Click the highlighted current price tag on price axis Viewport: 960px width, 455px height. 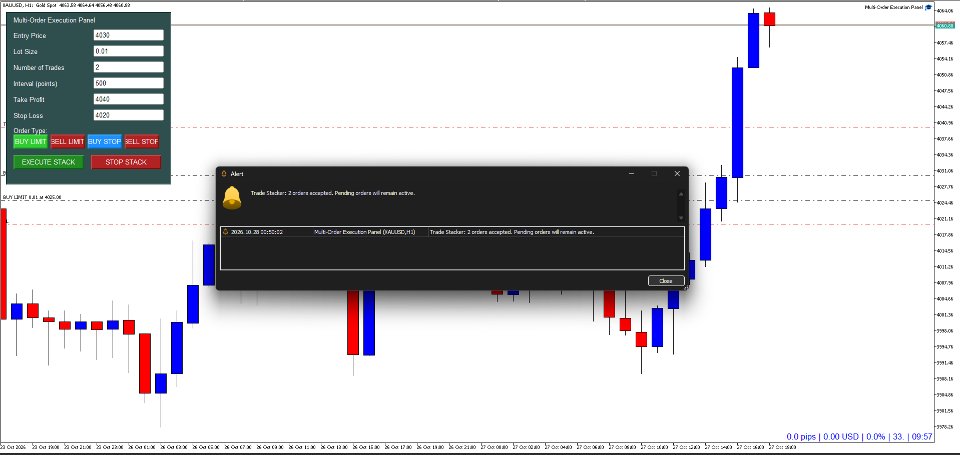coord(945,26)
